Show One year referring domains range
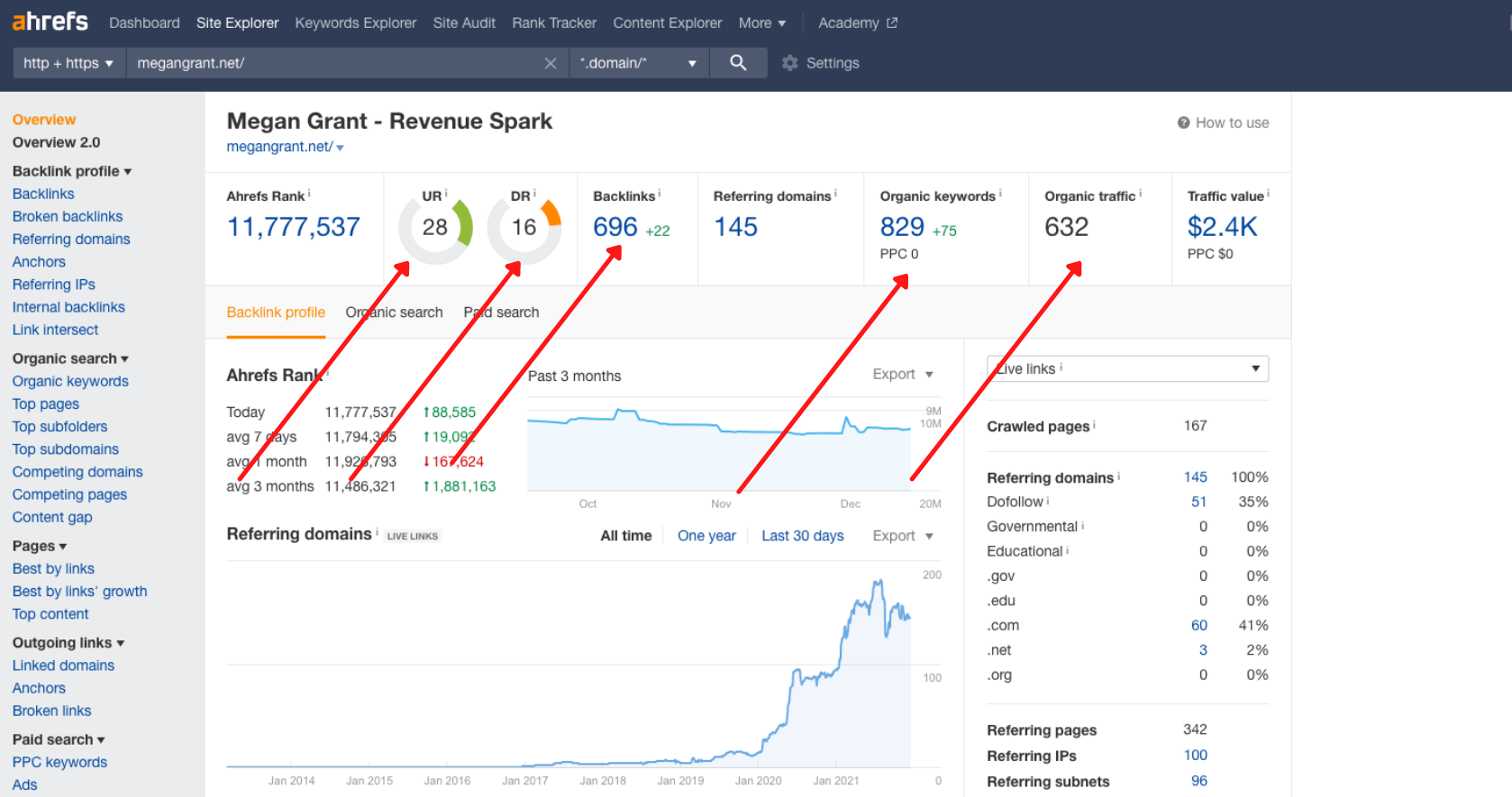The width and height of the screenshot is (1512, 797). click(x=706, y=536)
